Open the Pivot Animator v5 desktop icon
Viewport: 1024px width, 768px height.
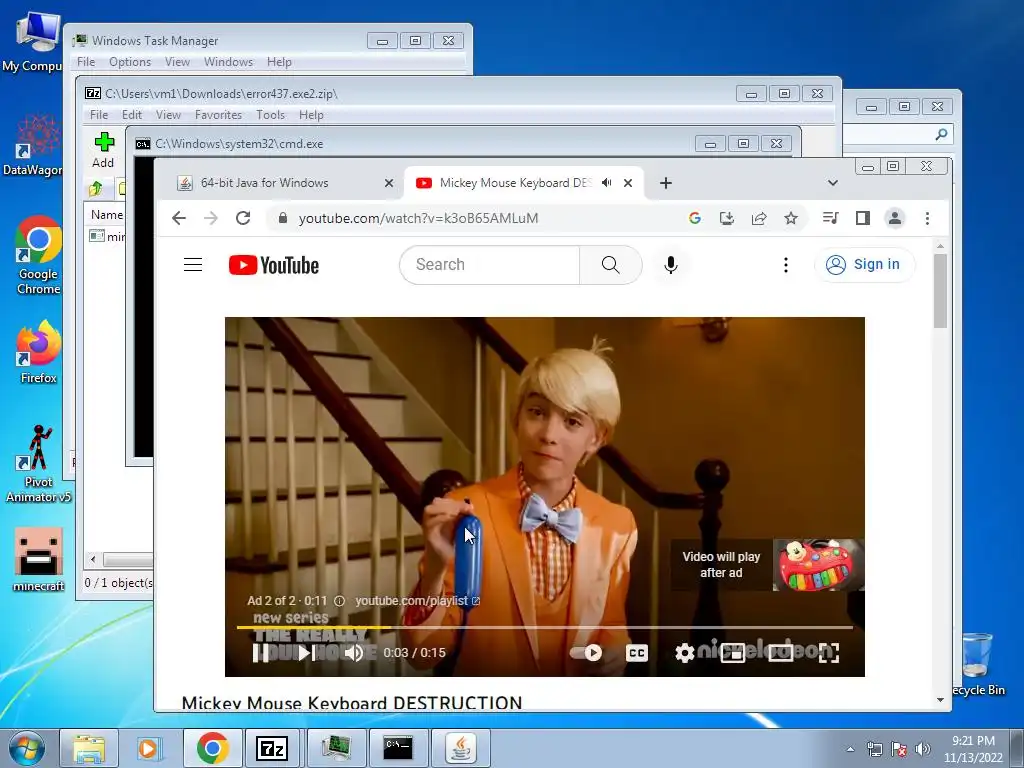[x=39, y=464]
